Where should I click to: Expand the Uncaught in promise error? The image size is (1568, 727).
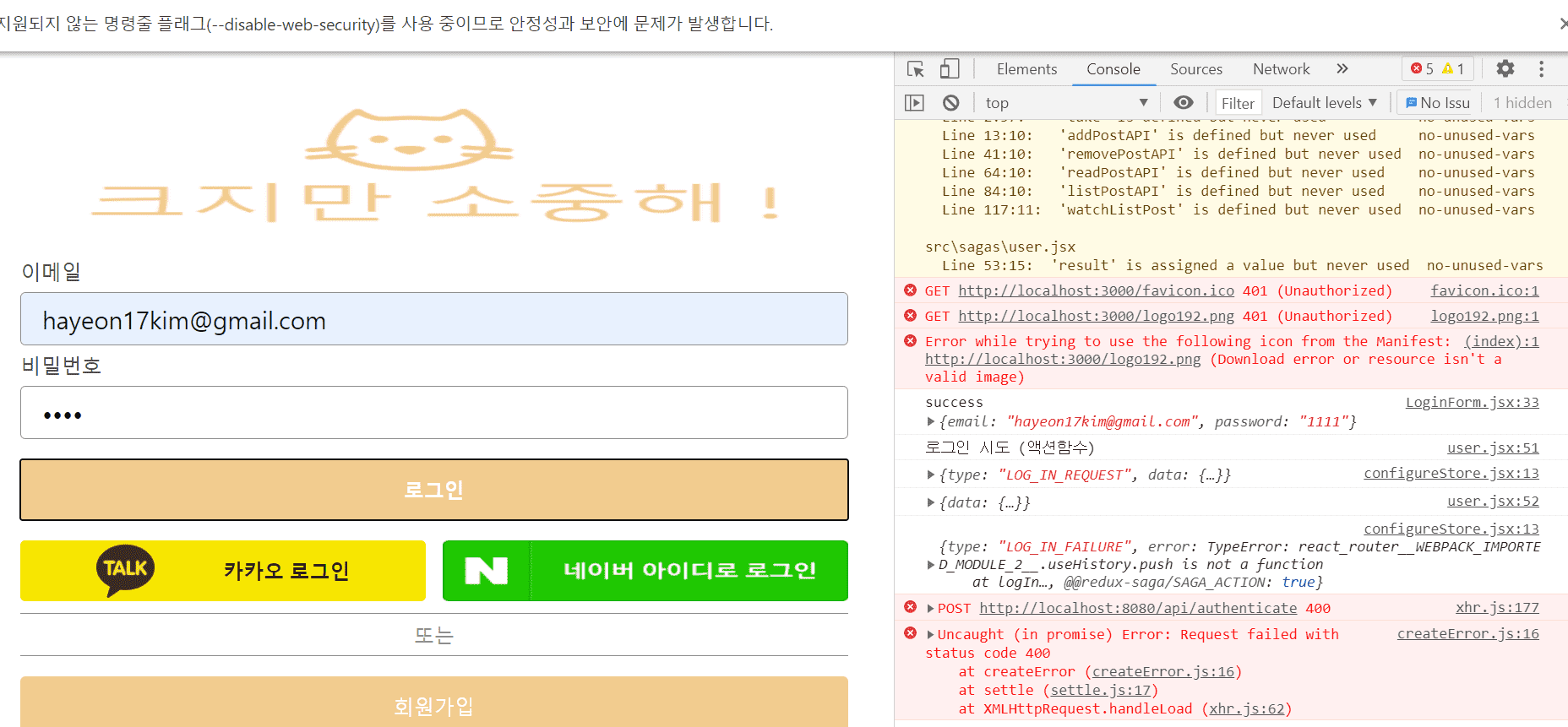pyautogui.click(x=931, y=634)
